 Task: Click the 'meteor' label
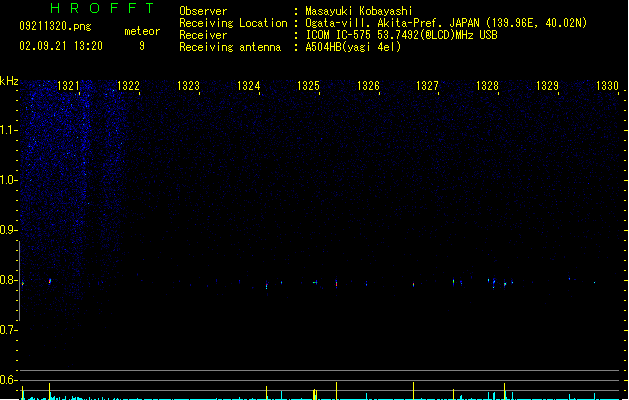pyautogui.click(x=142, y=31)
